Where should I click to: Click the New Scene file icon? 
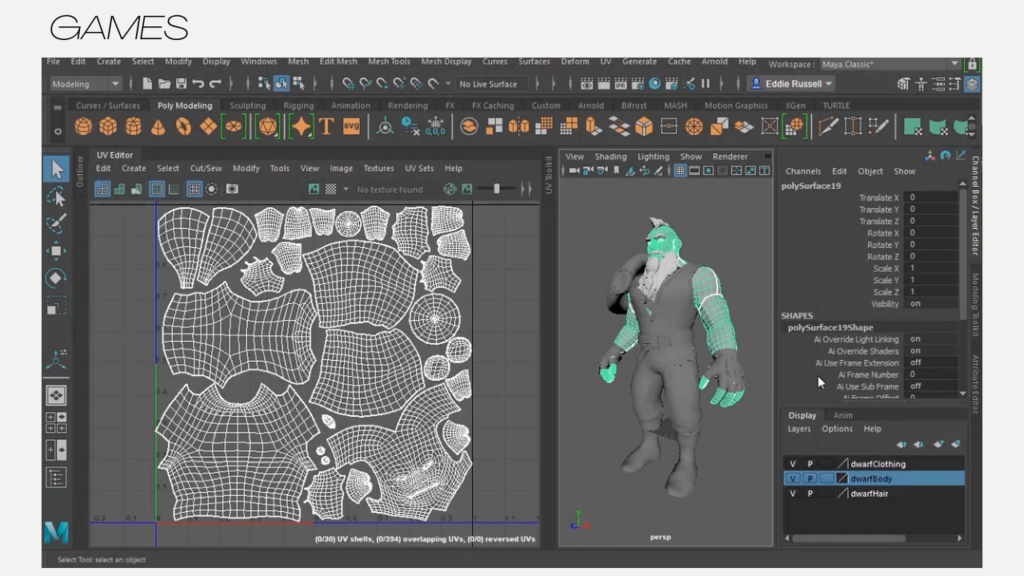147,84
